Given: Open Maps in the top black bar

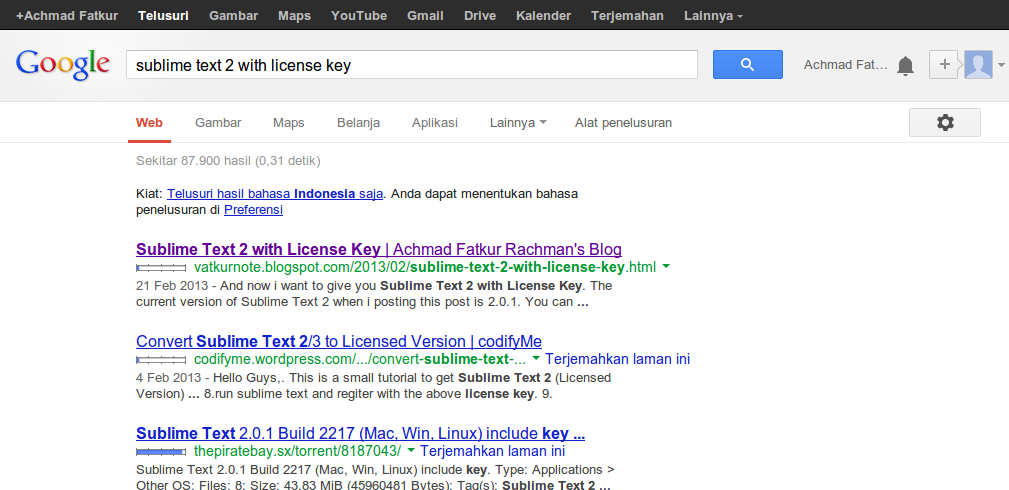Looking at the screenshot, I should pos(295,15).
